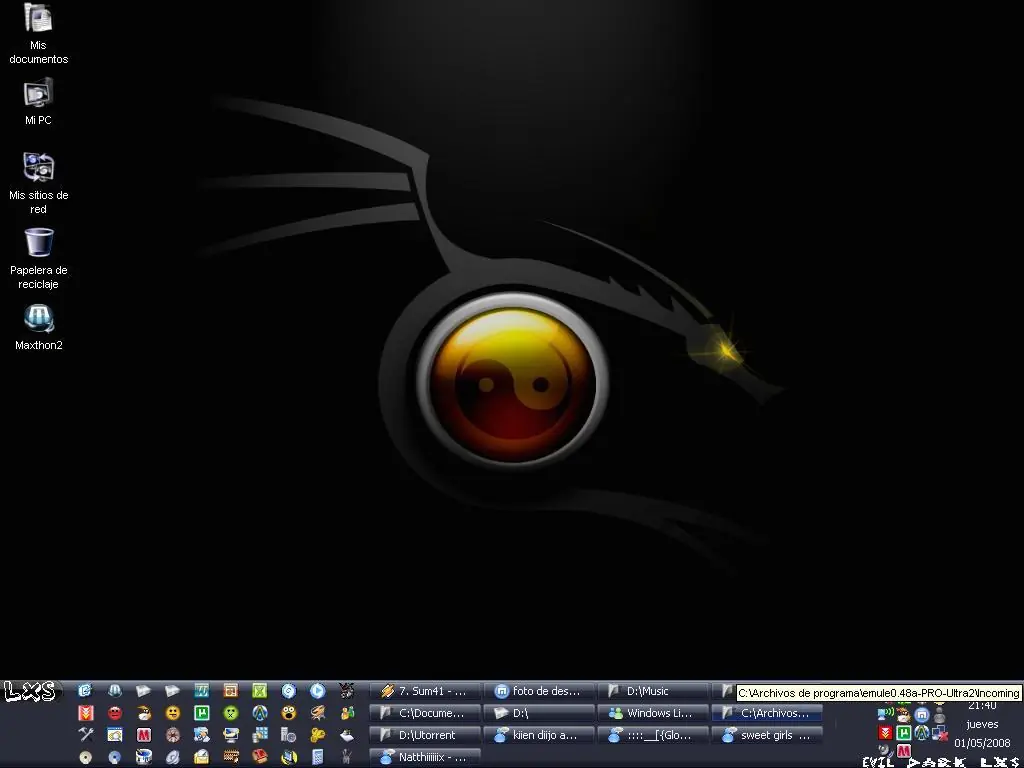Click the wireless network tray icon

[x=886, y=714]
